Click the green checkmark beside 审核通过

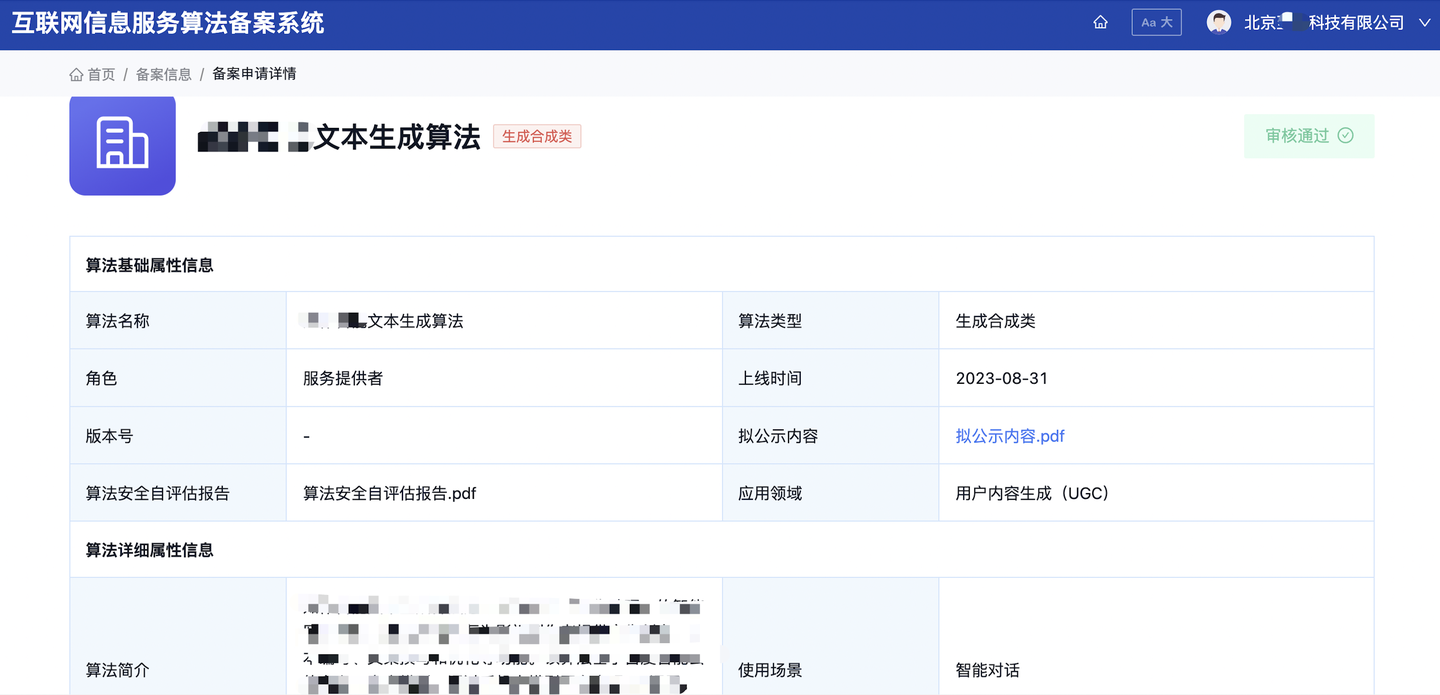tap(1345, 135)
